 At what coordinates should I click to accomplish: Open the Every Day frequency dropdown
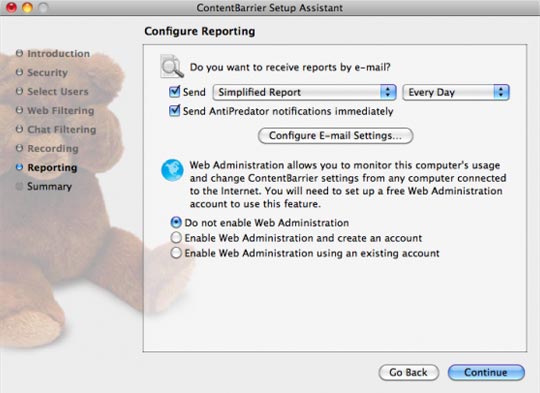pyautogui.click(x=456, y=92)
